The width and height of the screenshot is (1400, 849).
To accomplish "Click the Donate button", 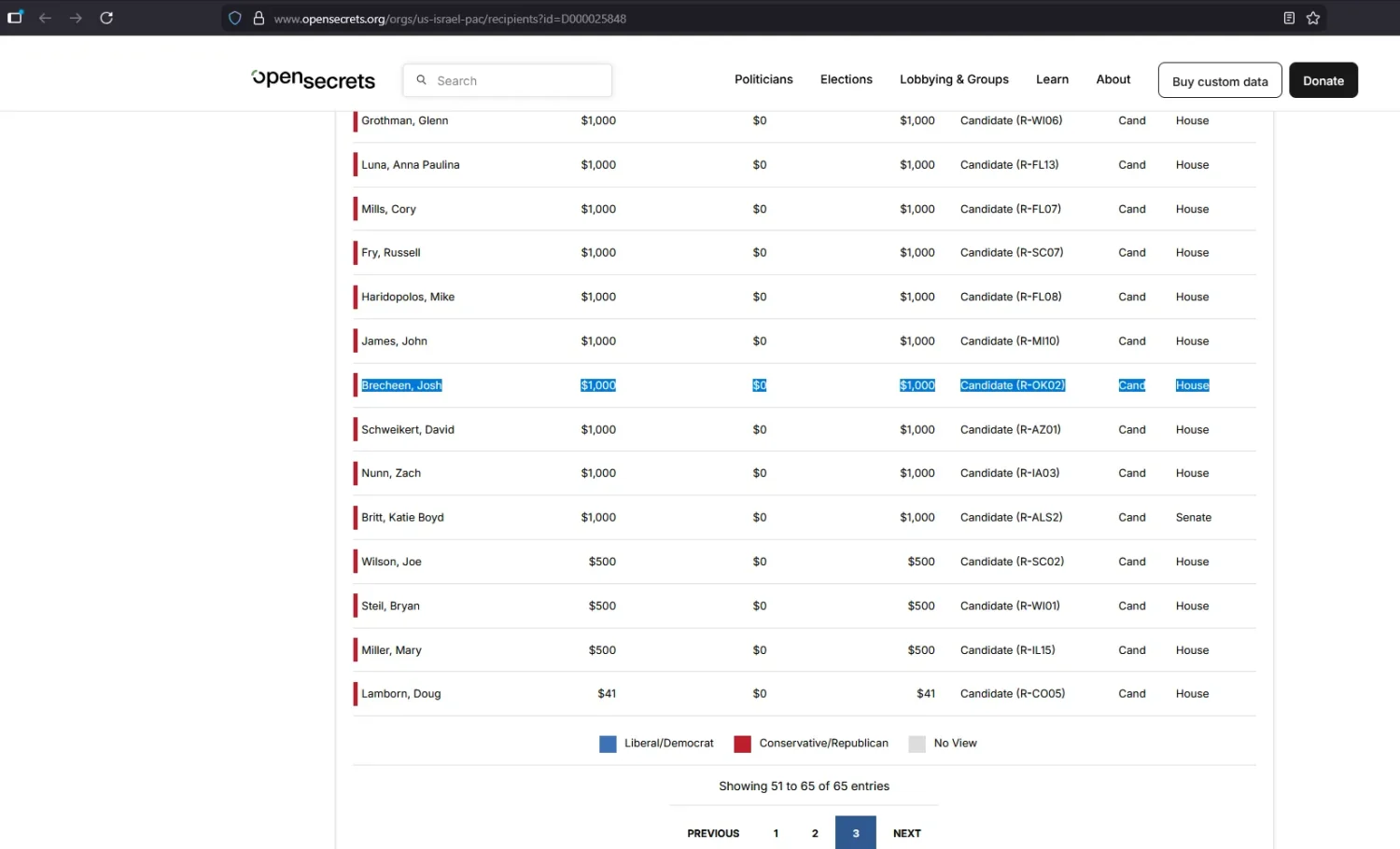I will [1323, 80].
